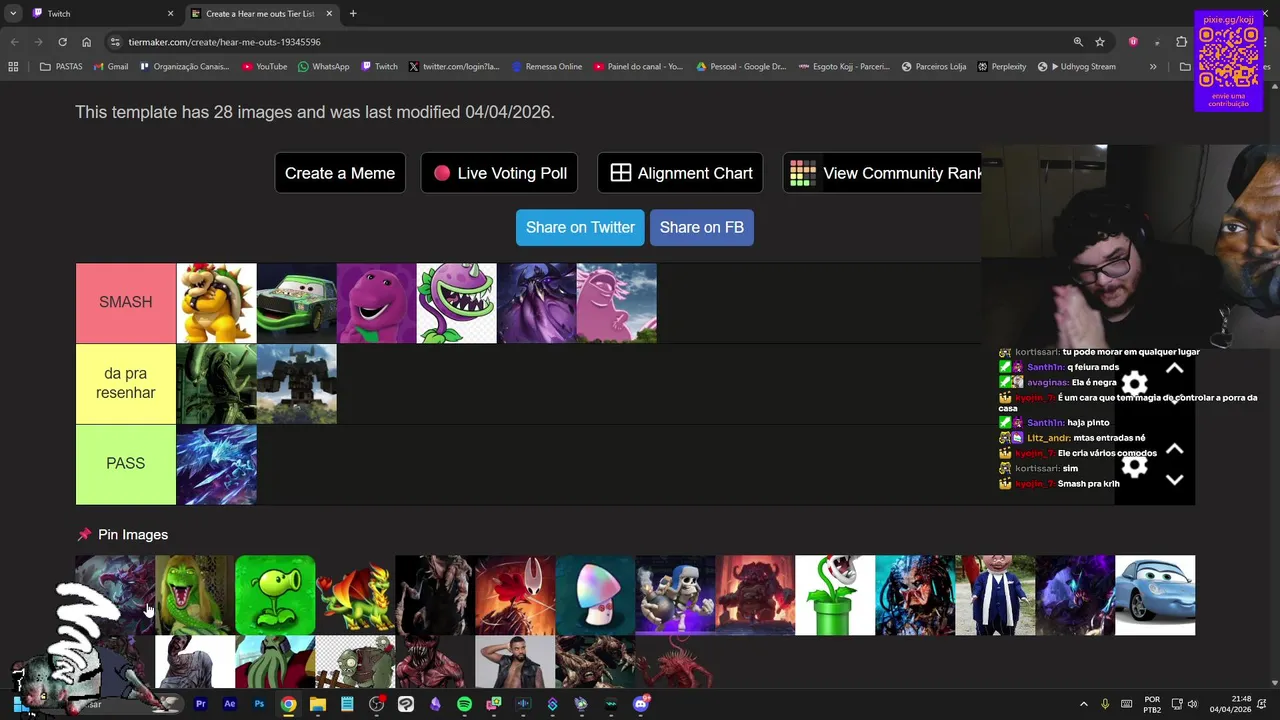Bookmark this page with the star icon
The image size is (1280, 720).
[1100, 42]
